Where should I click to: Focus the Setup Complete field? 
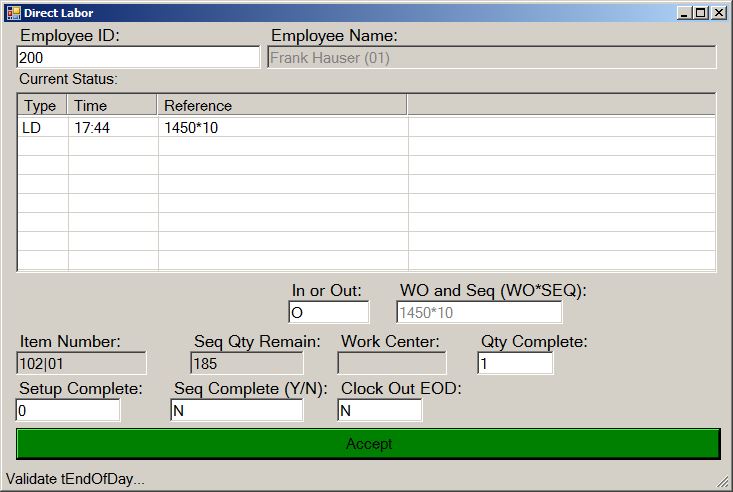coord(68,411)
